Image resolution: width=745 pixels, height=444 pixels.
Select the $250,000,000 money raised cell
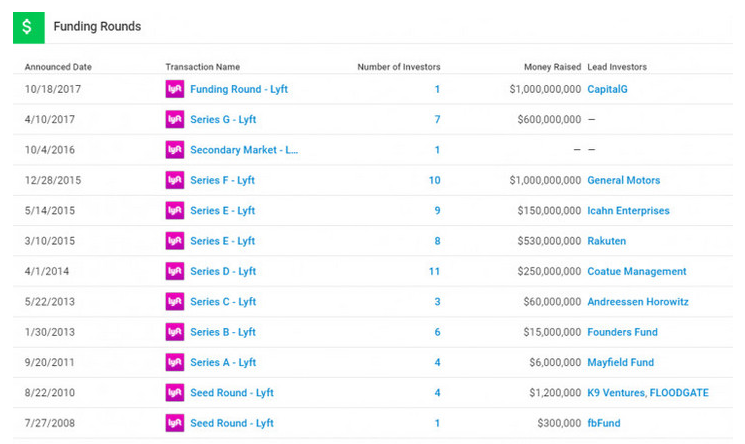point(549,271)
